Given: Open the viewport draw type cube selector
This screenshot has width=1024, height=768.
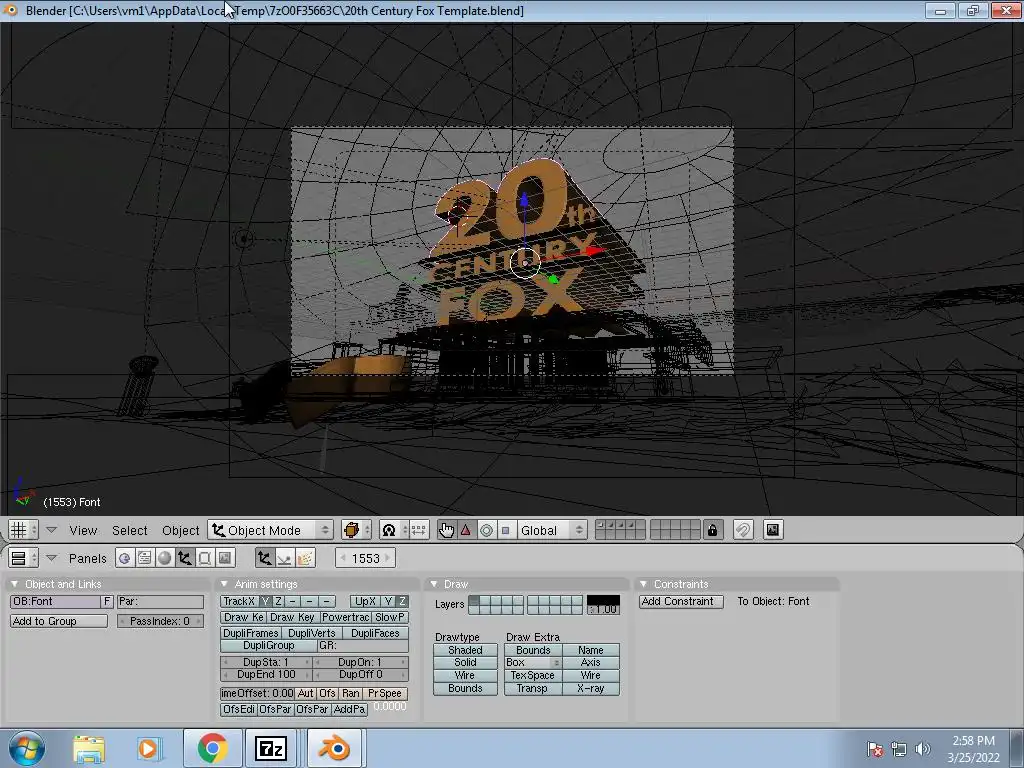Looking at the screenshot, I should click(x=356, y=530).
